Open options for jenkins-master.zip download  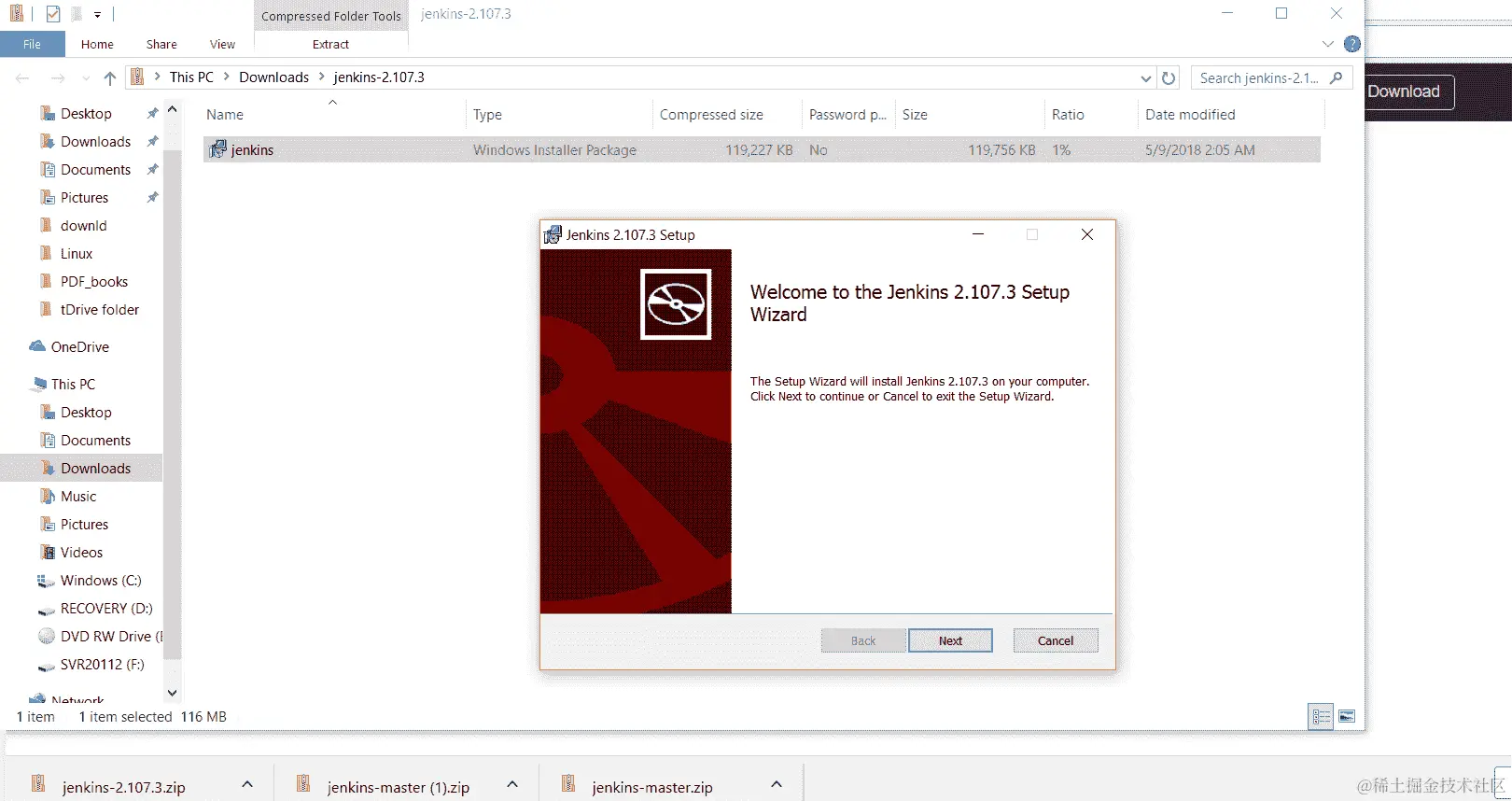tap(777, 784)
